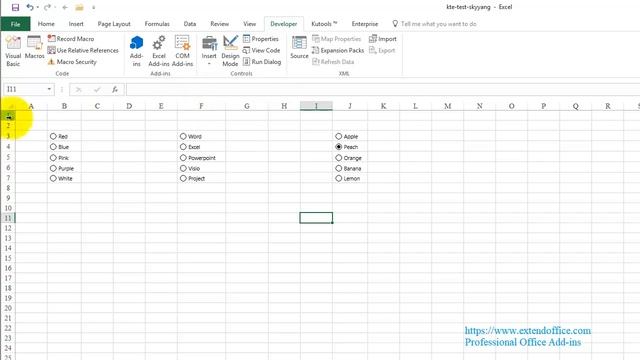Select column M header

(447, 106)
